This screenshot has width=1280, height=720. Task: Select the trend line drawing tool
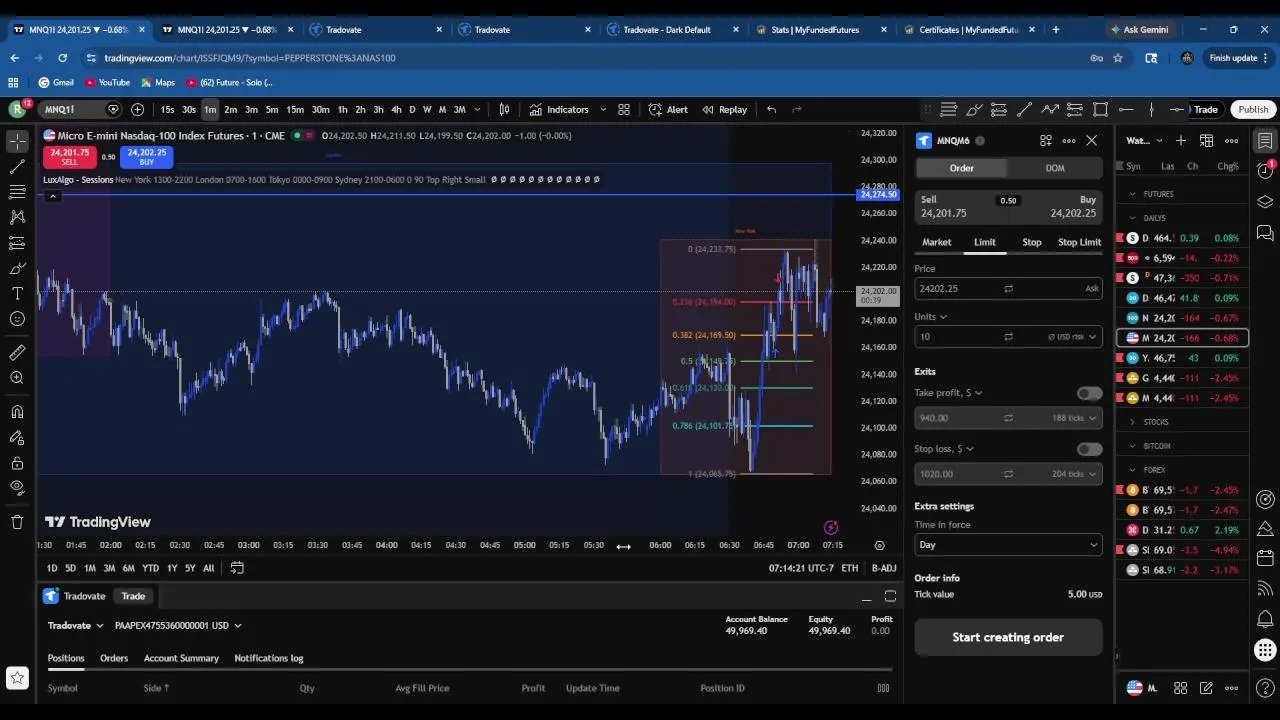[17, 166]
